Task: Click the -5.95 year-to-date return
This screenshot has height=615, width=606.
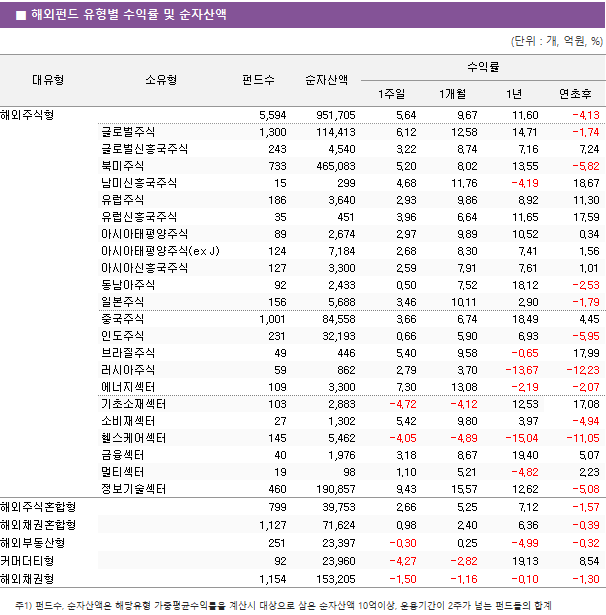Action: tap(586, 336)
